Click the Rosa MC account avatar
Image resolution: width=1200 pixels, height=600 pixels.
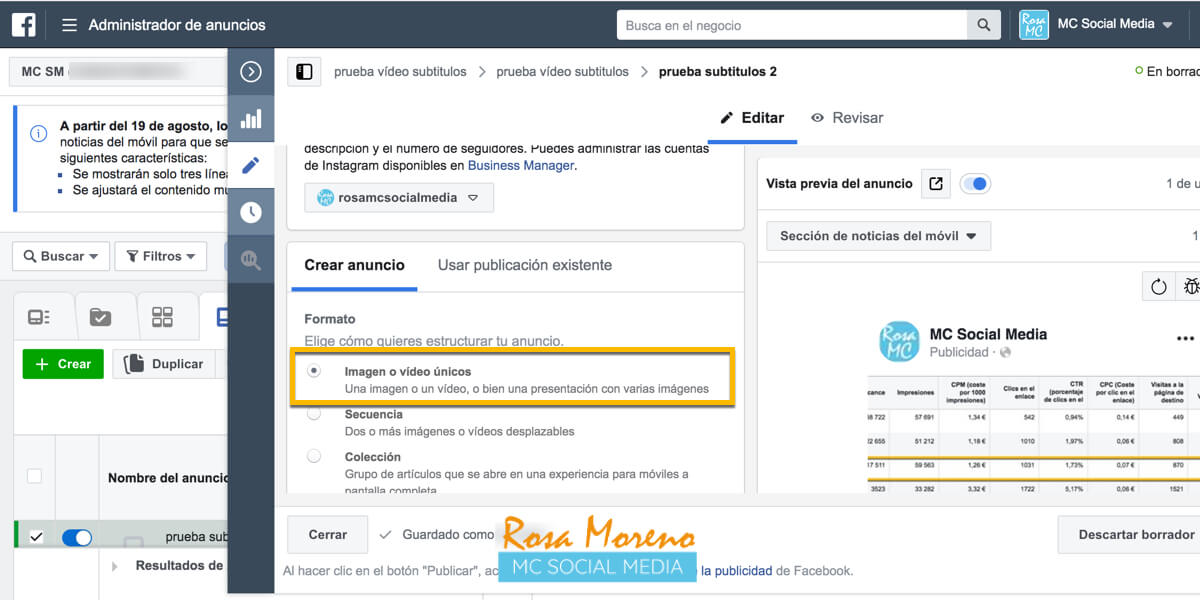(1034, 24)
